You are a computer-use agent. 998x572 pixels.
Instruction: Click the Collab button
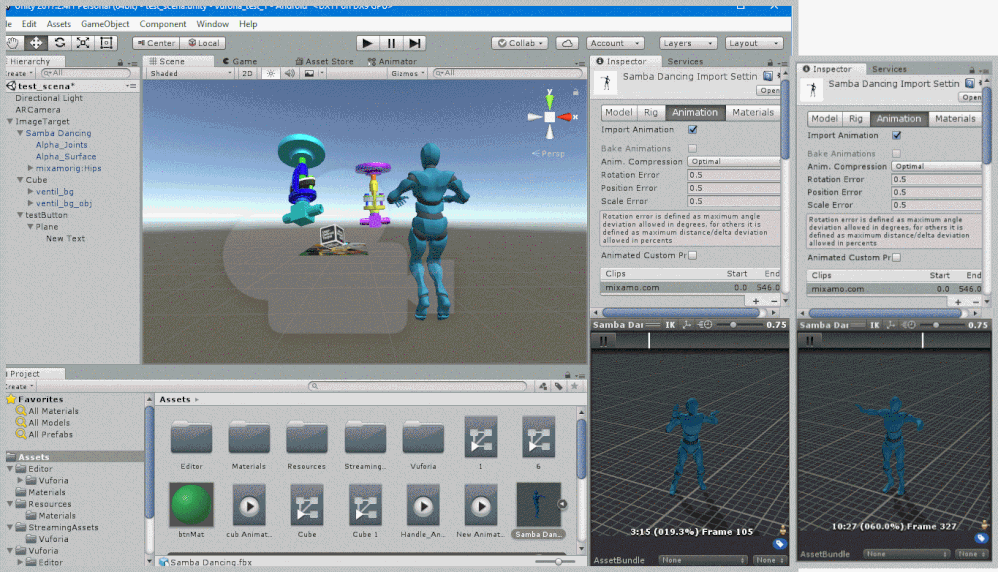pos(519,43)
